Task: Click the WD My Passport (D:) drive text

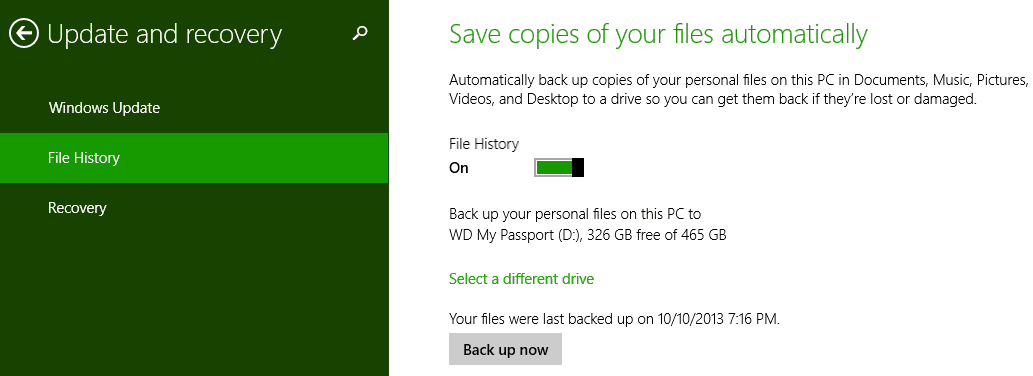Action: coord(588,234)
